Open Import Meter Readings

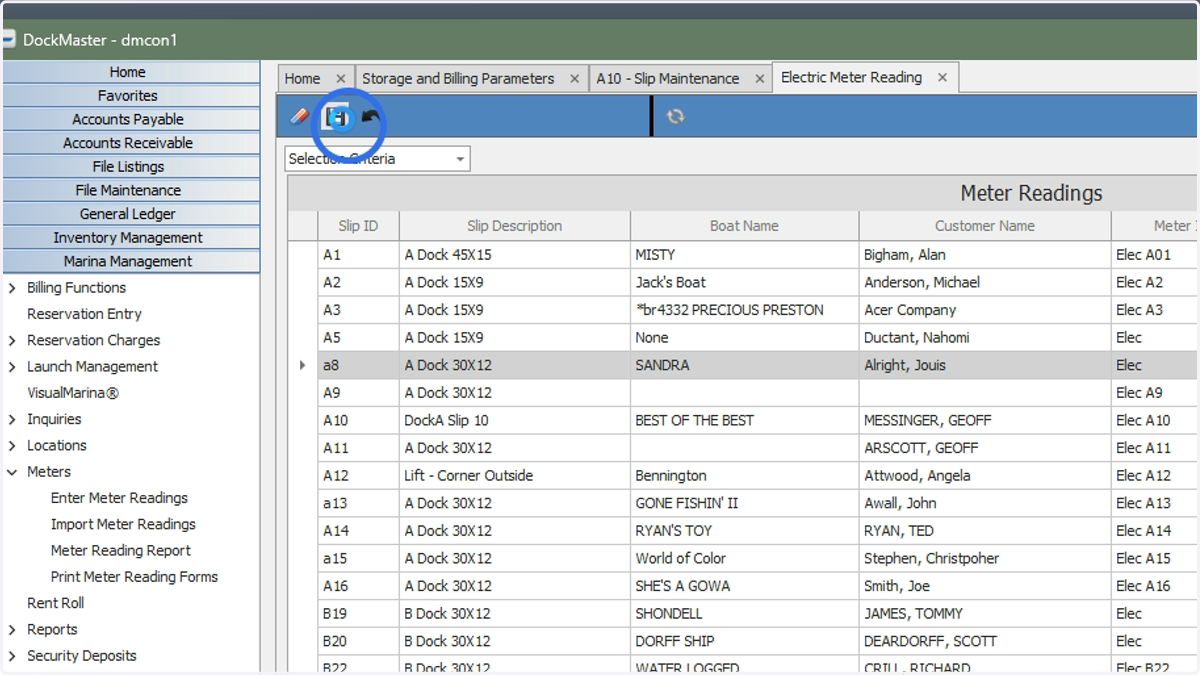(x=123, y=524)
